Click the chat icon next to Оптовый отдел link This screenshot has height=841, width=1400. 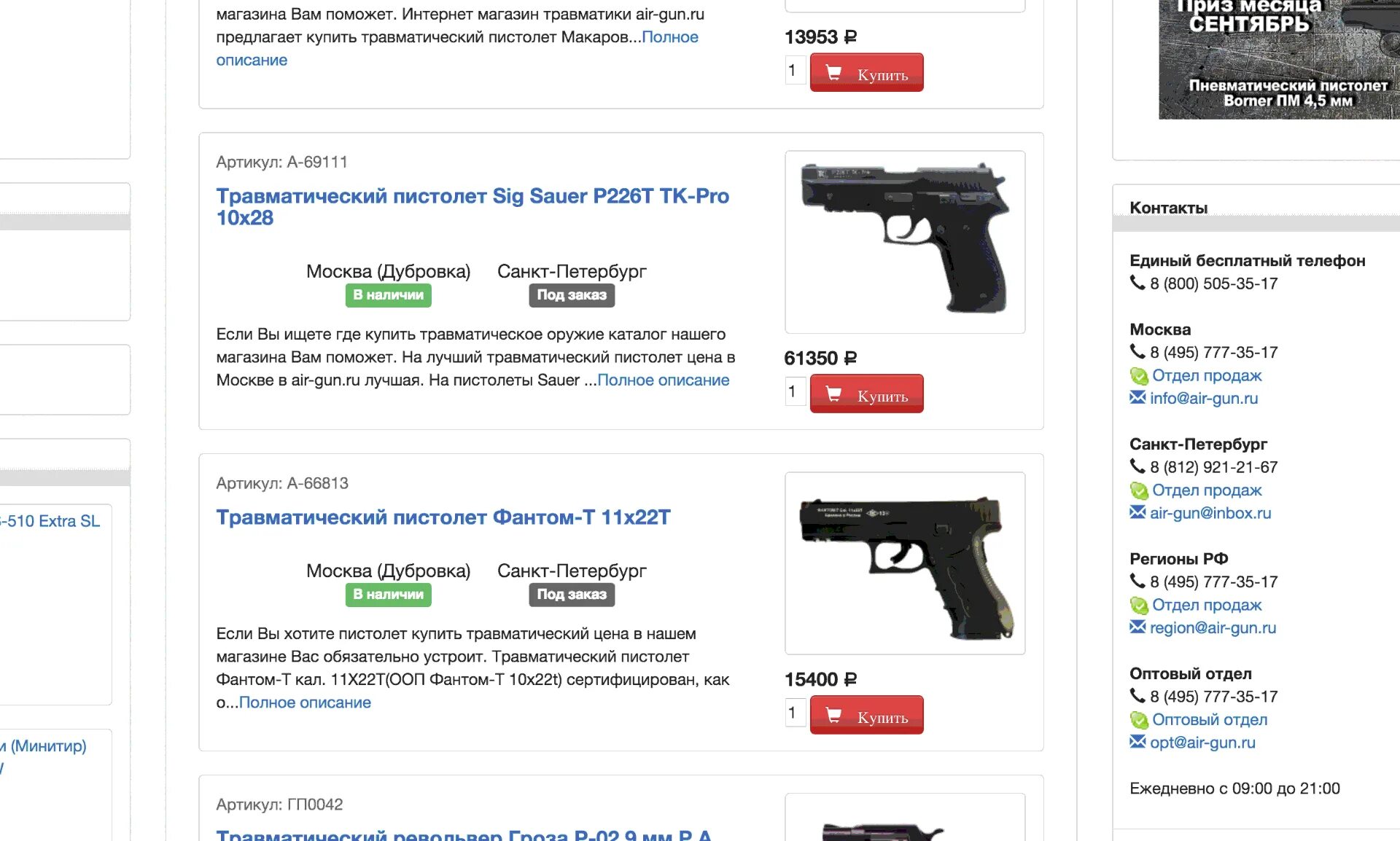(1138, 720)
